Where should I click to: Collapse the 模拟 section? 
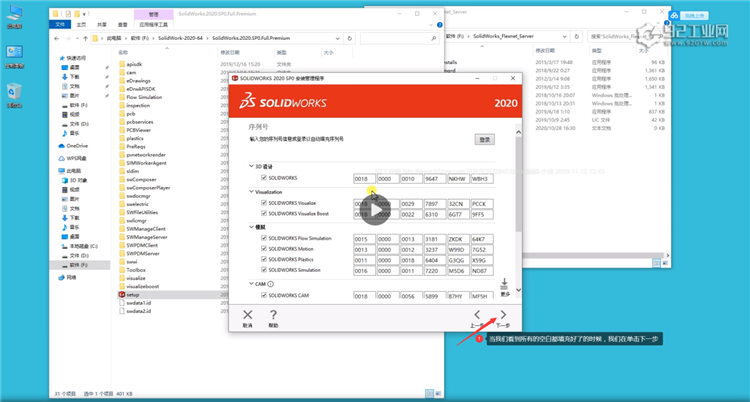click(251, 227)
